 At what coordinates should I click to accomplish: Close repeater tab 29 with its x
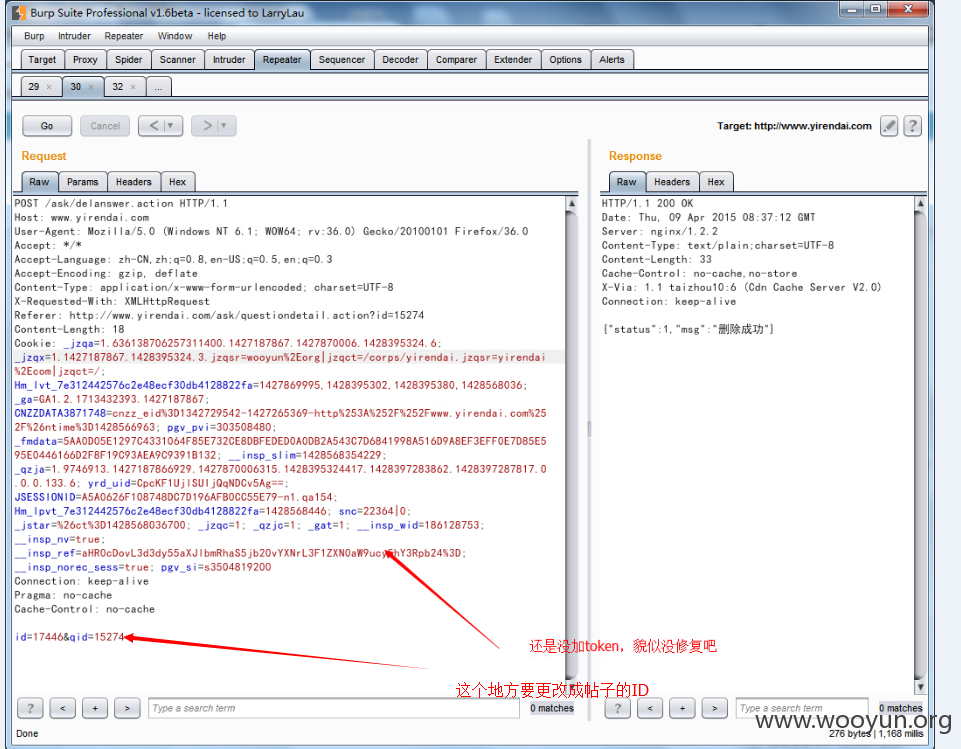pos(49,87)
